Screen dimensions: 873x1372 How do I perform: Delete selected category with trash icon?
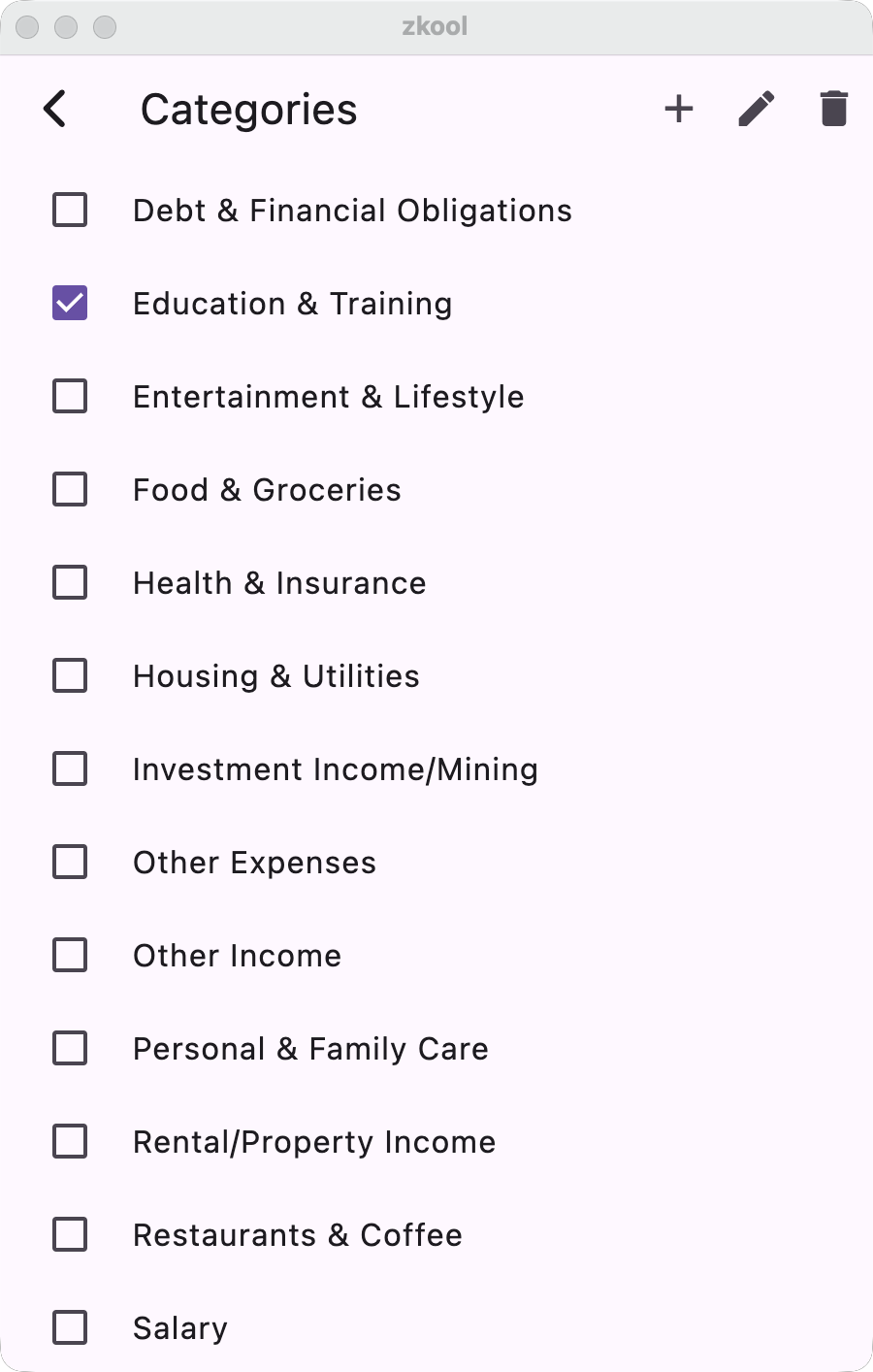pyautogui.click(x=833, y=109)
